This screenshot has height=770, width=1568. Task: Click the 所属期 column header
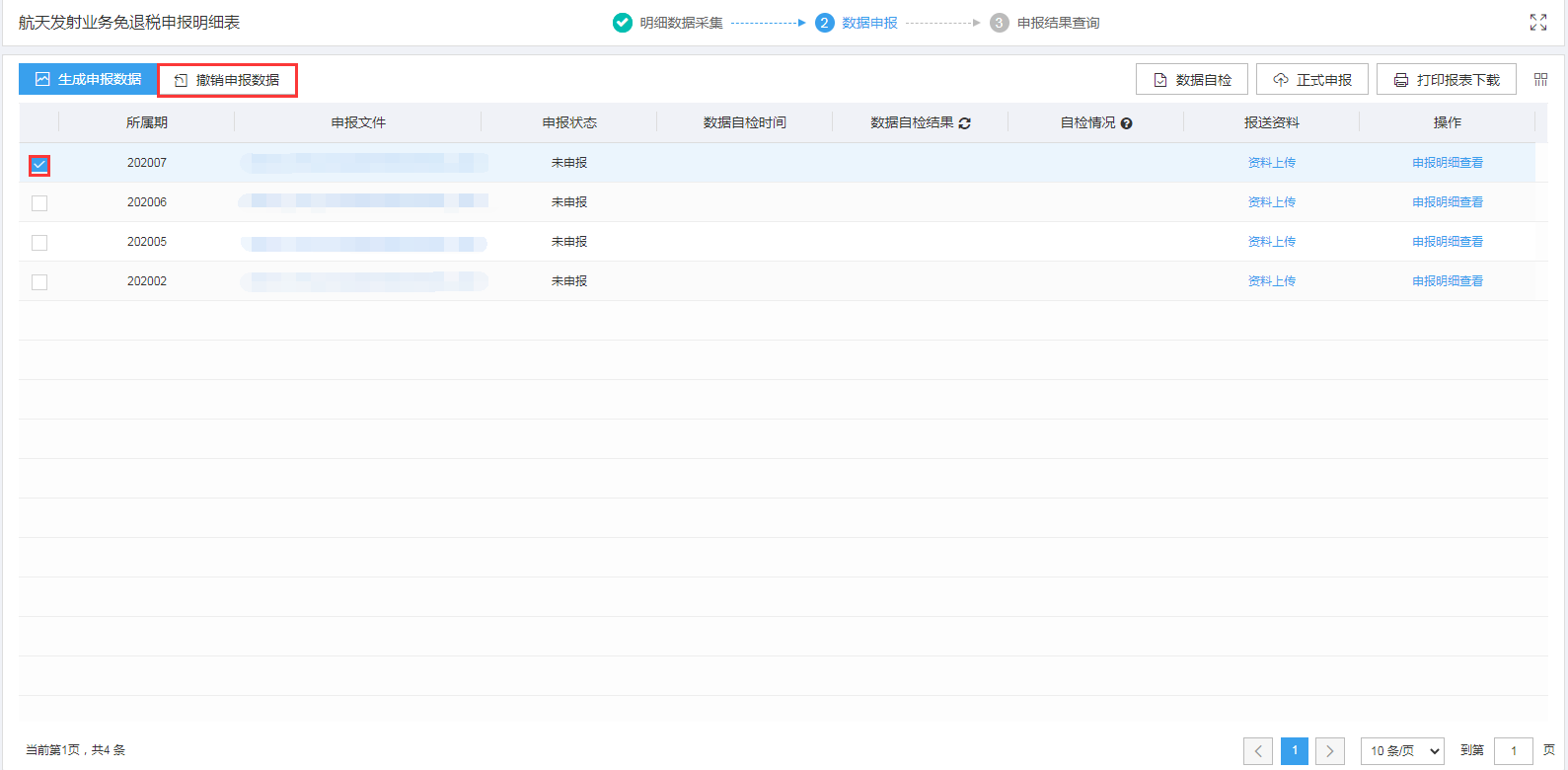coord(147,122)
